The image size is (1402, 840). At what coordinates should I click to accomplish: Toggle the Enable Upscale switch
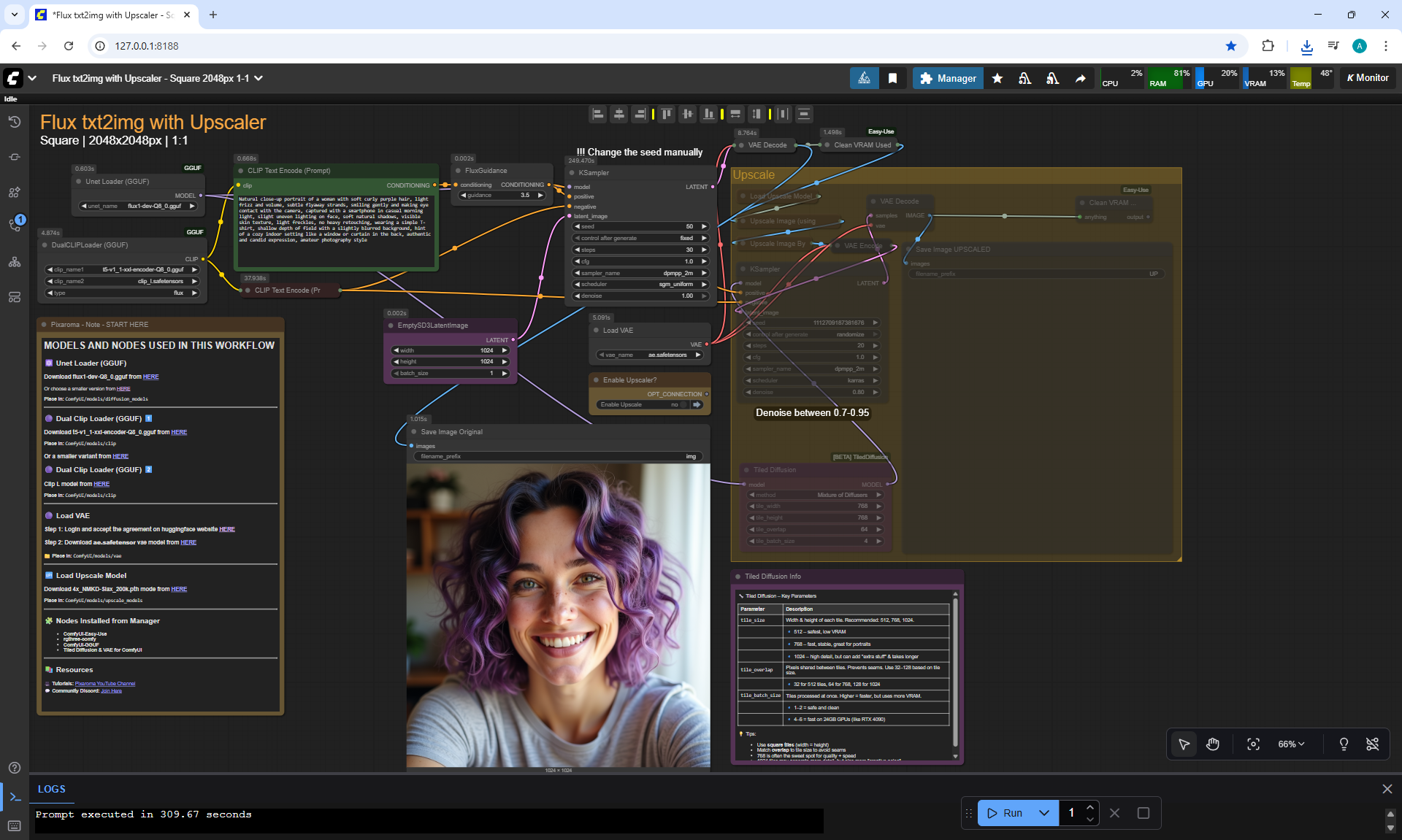pos(683,404)
